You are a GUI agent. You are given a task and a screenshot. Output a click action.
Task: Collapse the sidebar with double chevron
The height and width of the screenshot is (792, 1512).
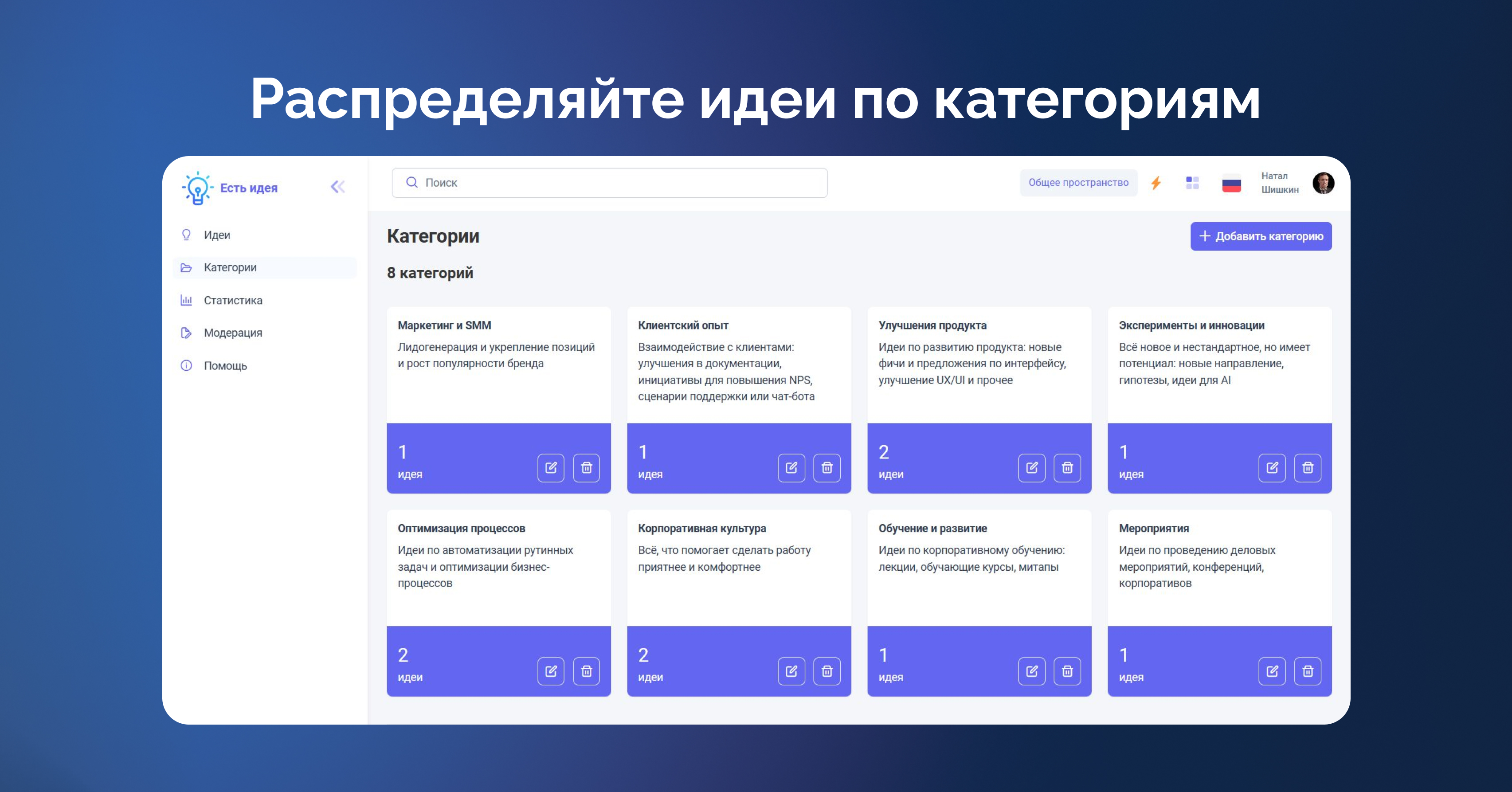[337, 187]
